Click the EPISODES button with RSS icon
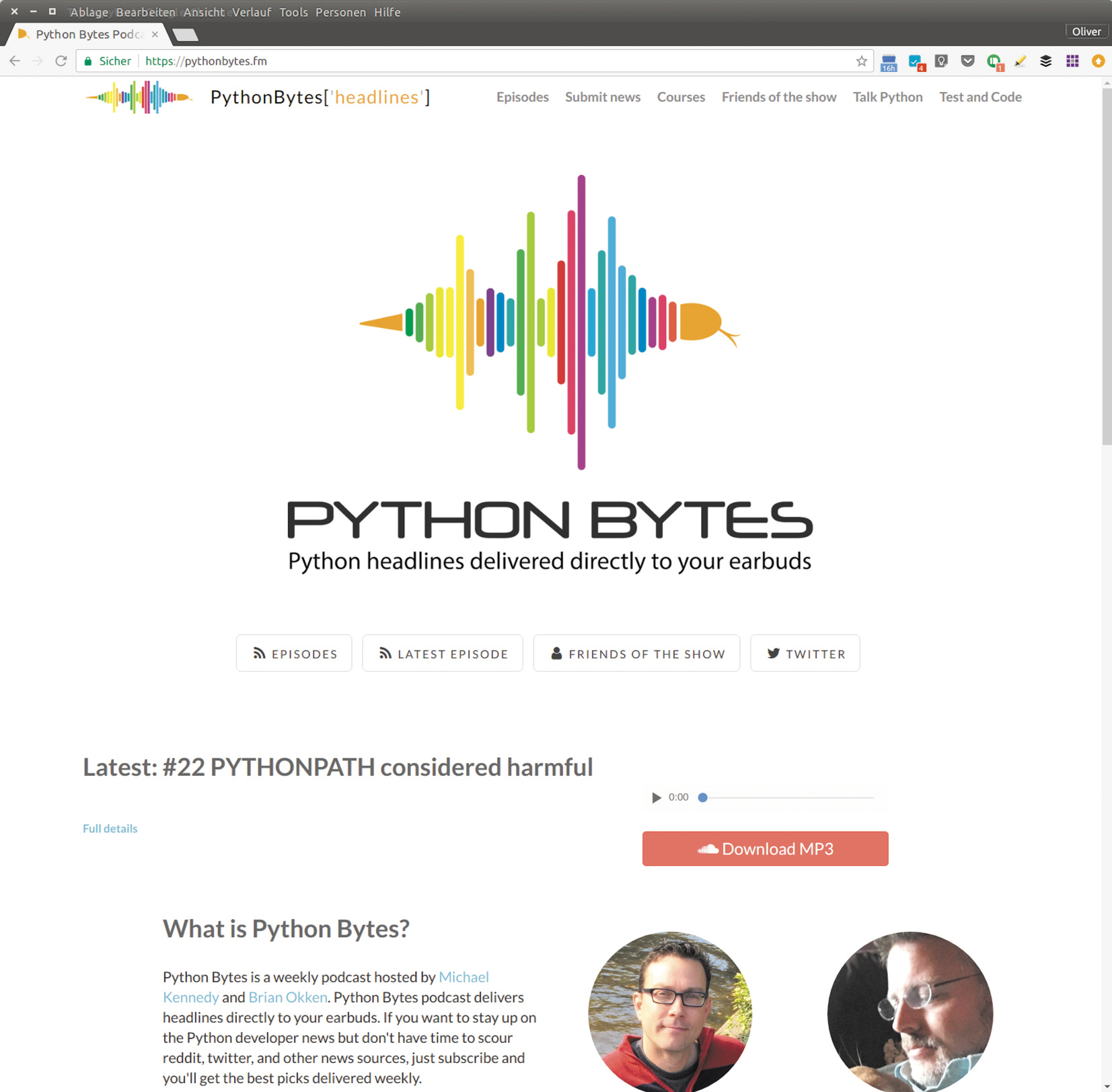The height and width of the screenshot is (1092, 1112). tap(294, 653)
